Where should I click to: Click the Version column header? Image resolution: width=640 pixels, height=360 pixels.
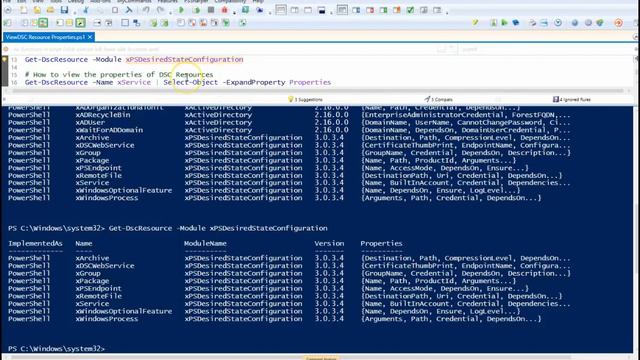[329, 243]
